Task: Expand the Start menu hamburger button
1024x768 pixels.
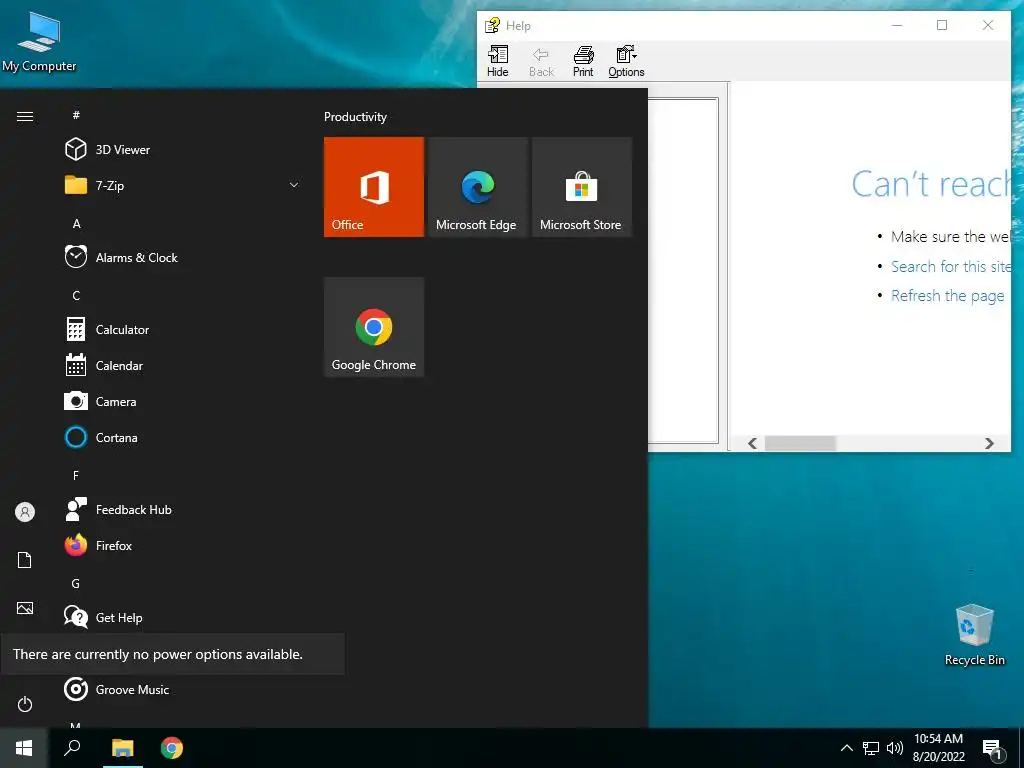Action: [x=25, y=116]
